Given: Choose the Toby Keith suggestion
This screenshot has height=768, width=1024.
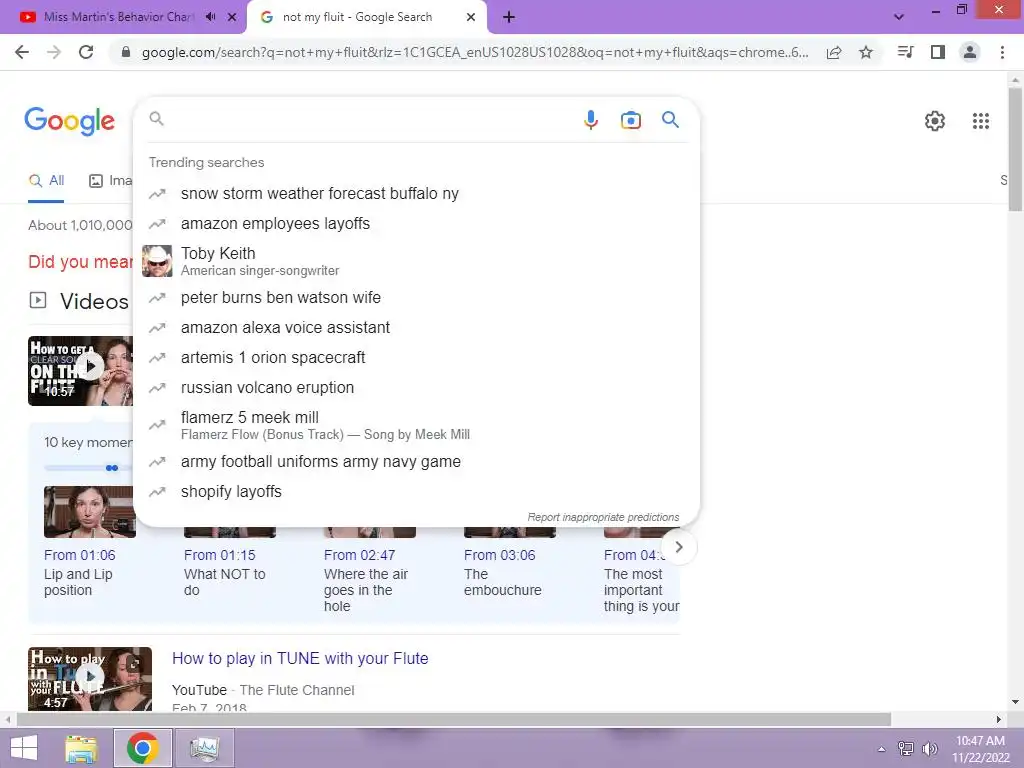Looking at the screenshot, I should point(416,261).
